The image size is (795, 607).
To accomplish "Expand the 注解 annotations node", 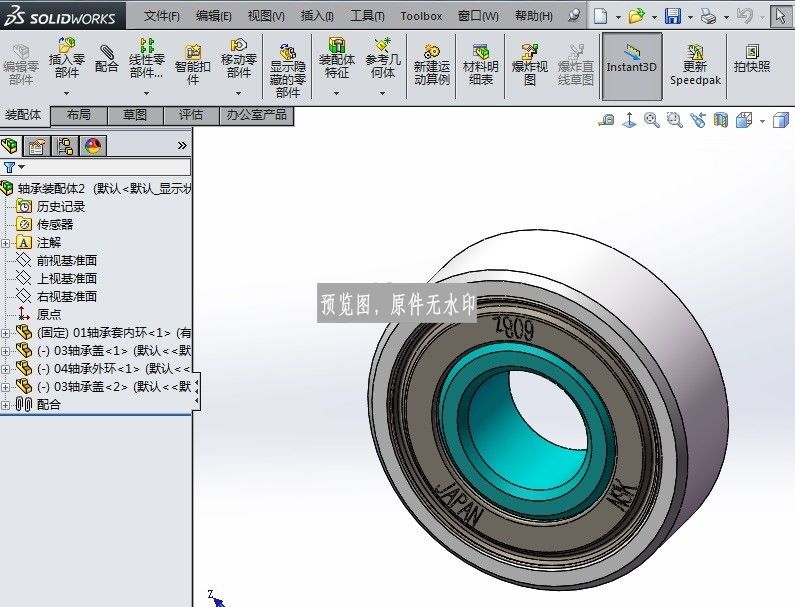I will 5,243.
